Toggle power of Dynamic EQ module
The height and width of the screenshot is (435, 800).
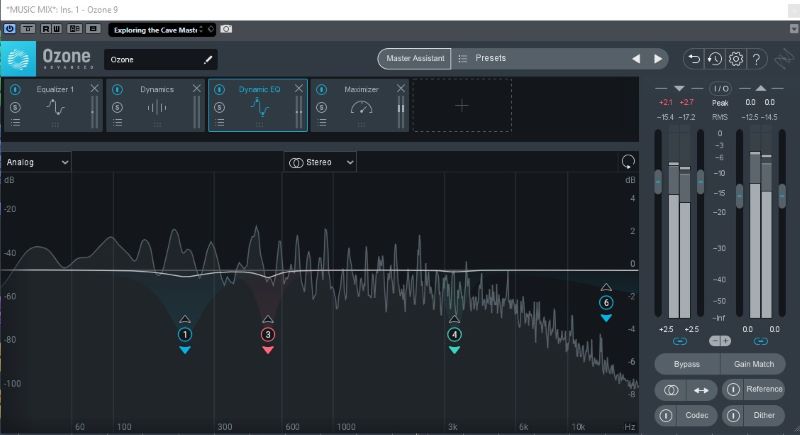219,89
